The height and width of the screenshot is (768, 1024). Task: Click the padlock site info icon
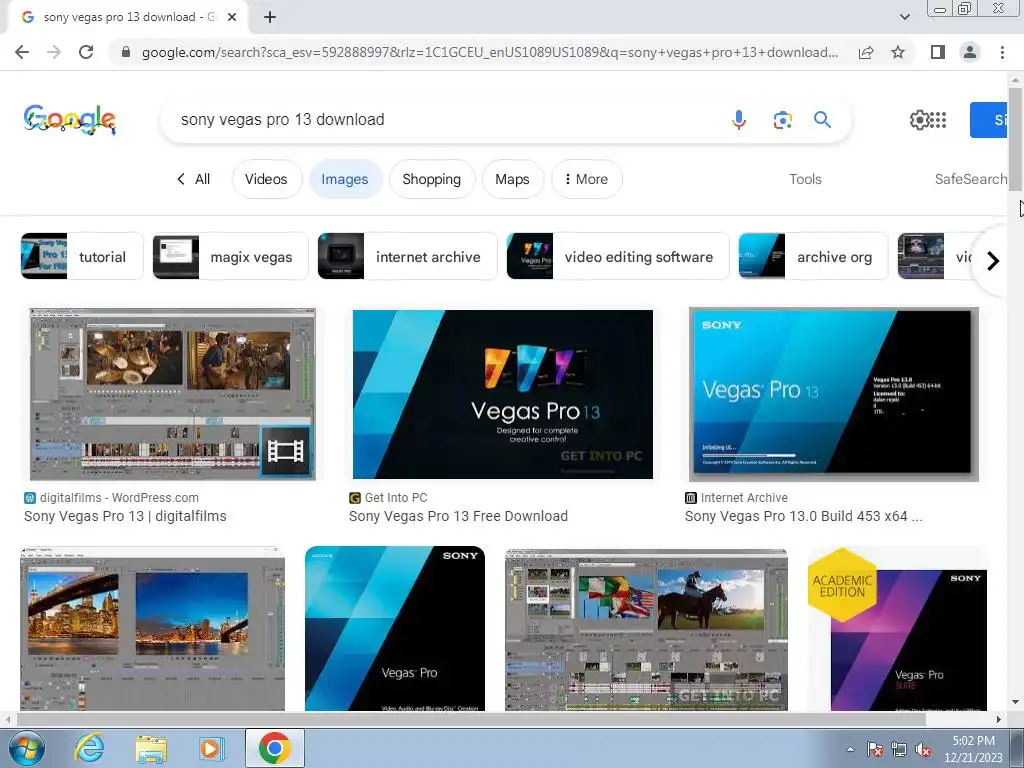126,52
